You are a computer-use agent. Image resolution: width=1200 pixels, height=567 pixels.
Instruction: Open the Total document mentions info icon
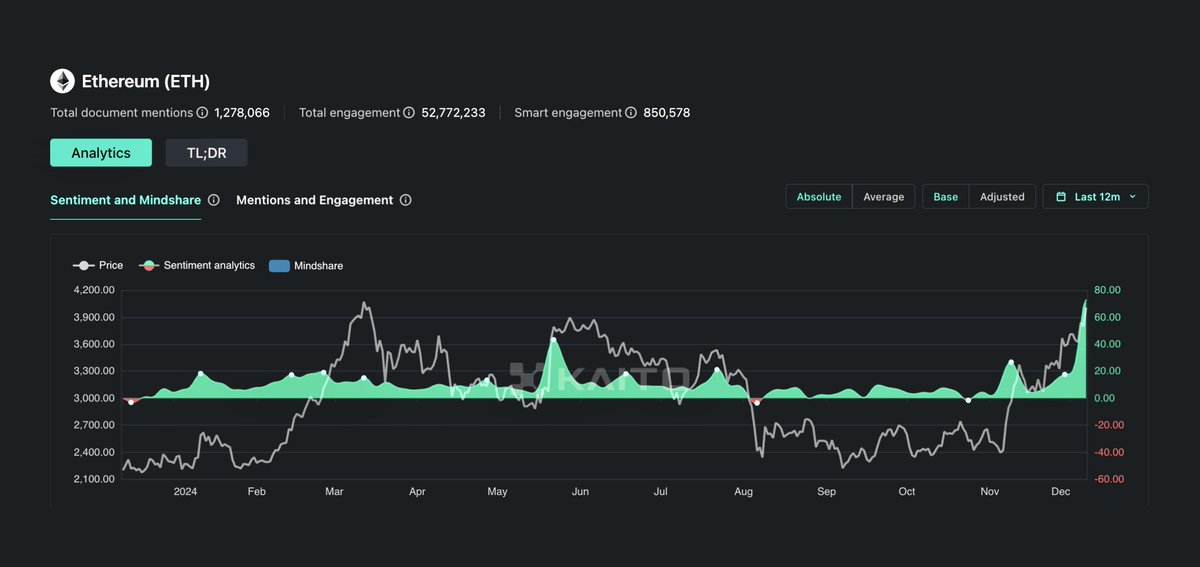(x=202, y=113)
